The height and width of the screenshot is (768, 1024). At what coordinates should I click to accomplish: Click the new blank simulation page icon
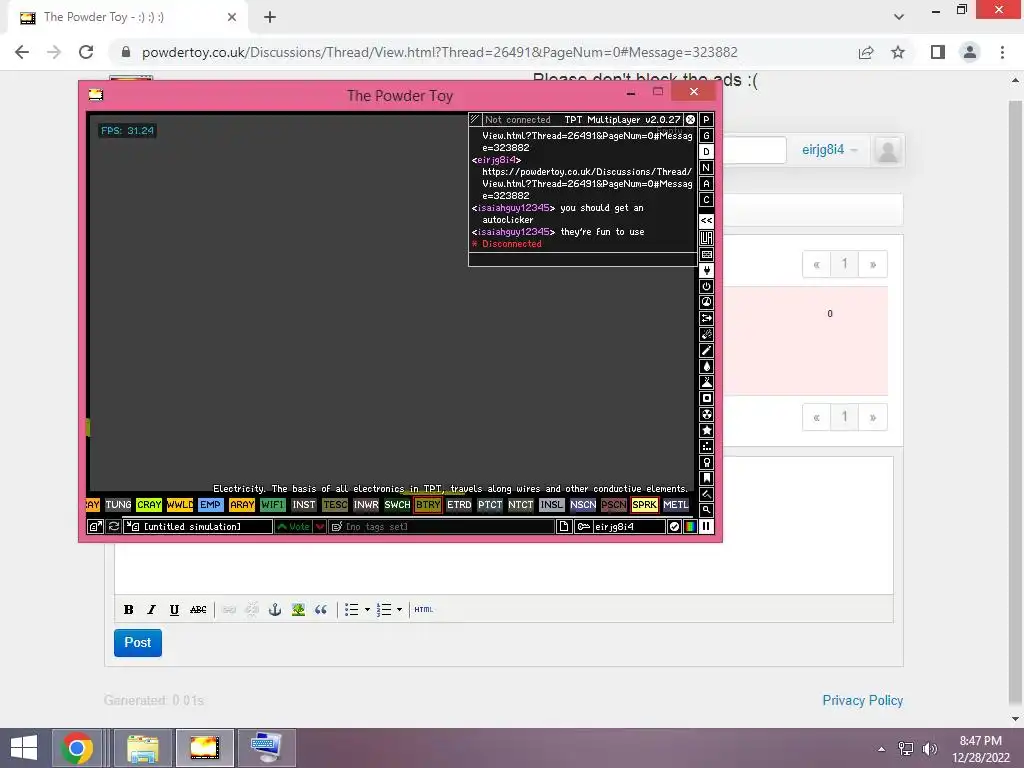coord(564,526)
